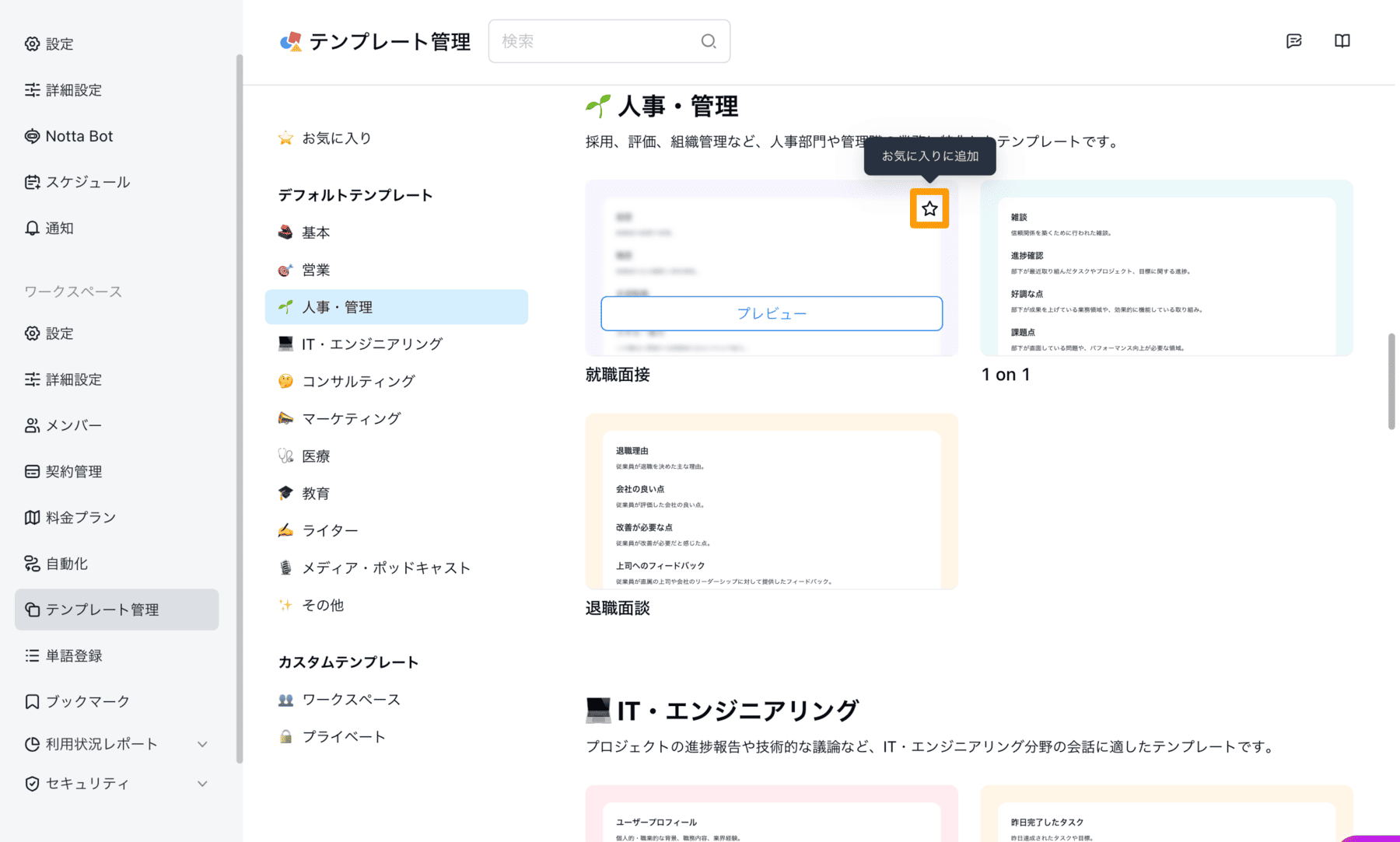Select お気に入り in the template categories
This screenshot has height=842, width=1400.
click(x=396, y=138)
